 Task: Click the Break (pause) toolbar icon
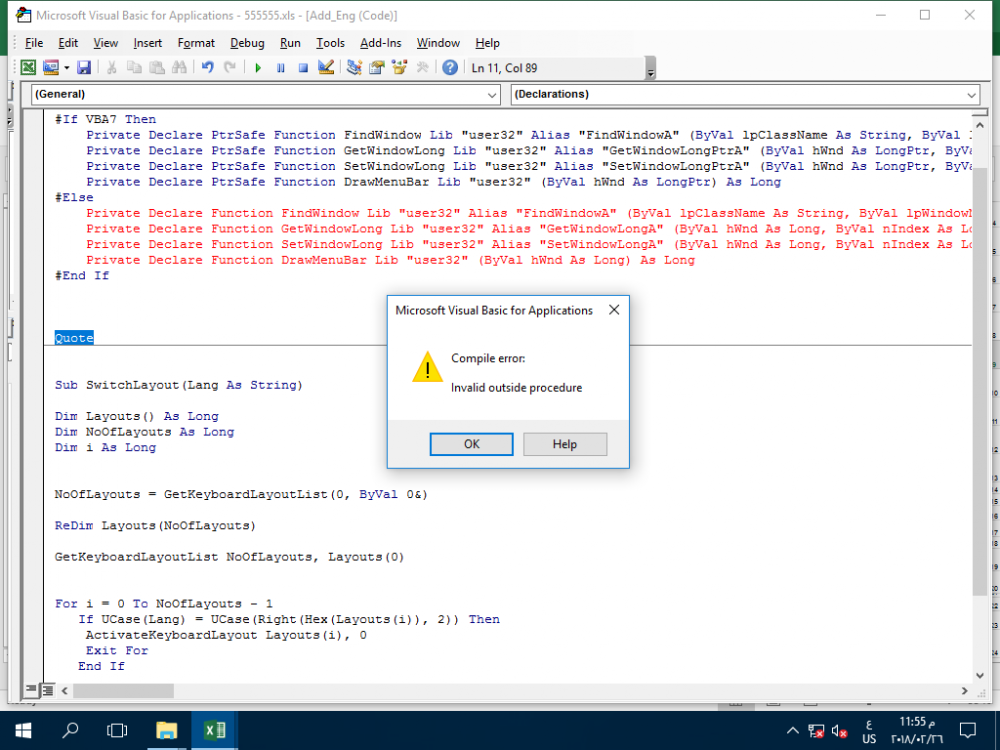[x=280, y=68]
